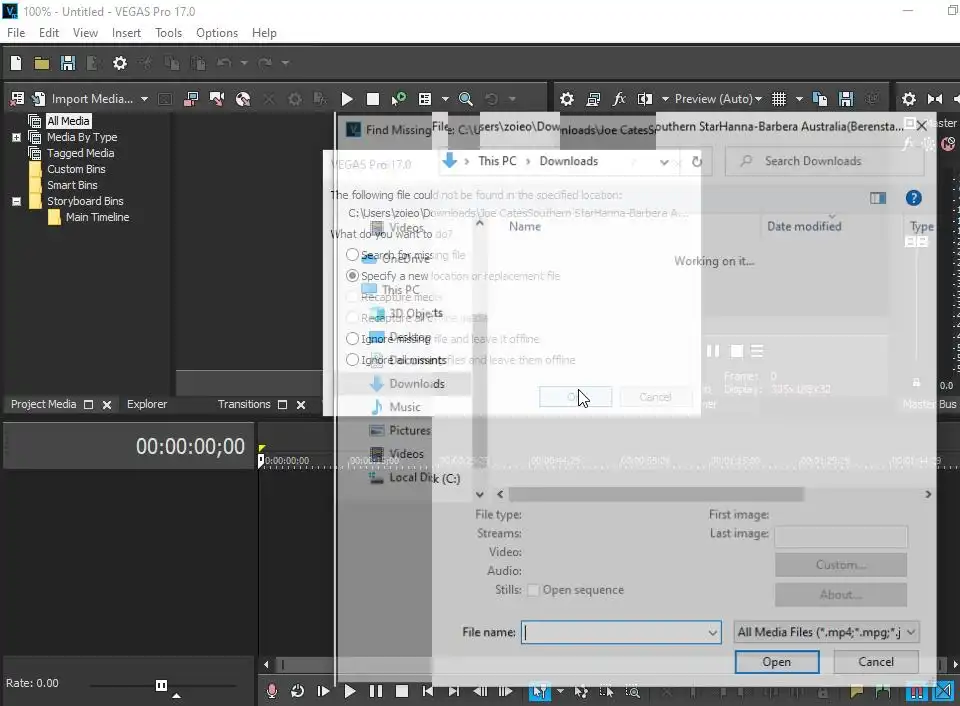Click the file list horizontal scrollbar
Screen dimensions: 960x706
coord(656,494)
